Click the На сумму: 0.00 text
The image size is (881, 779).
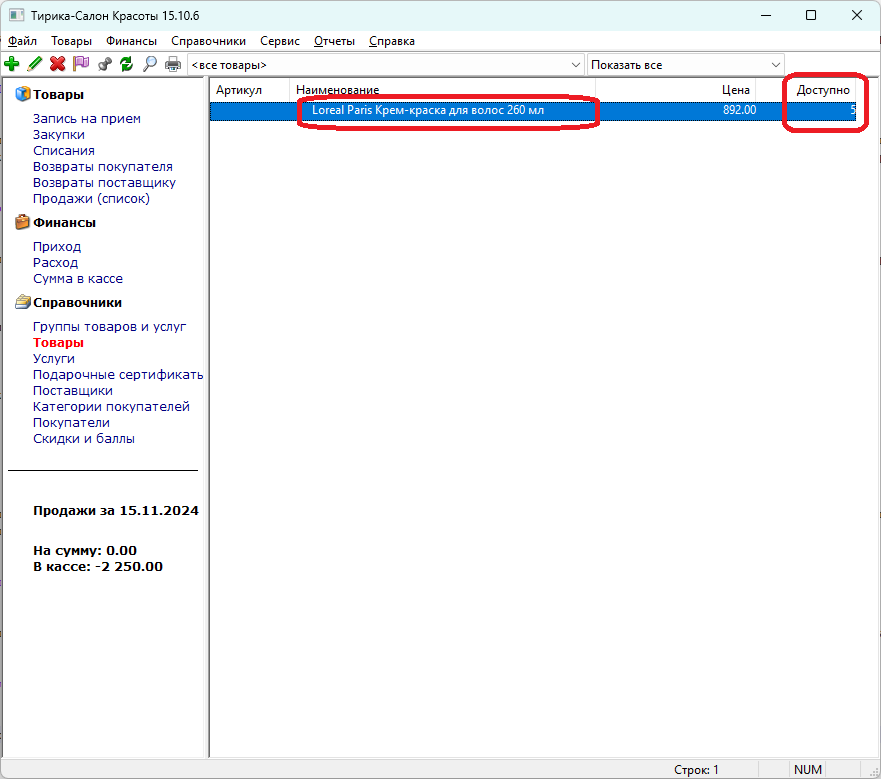tap(85, 550)
